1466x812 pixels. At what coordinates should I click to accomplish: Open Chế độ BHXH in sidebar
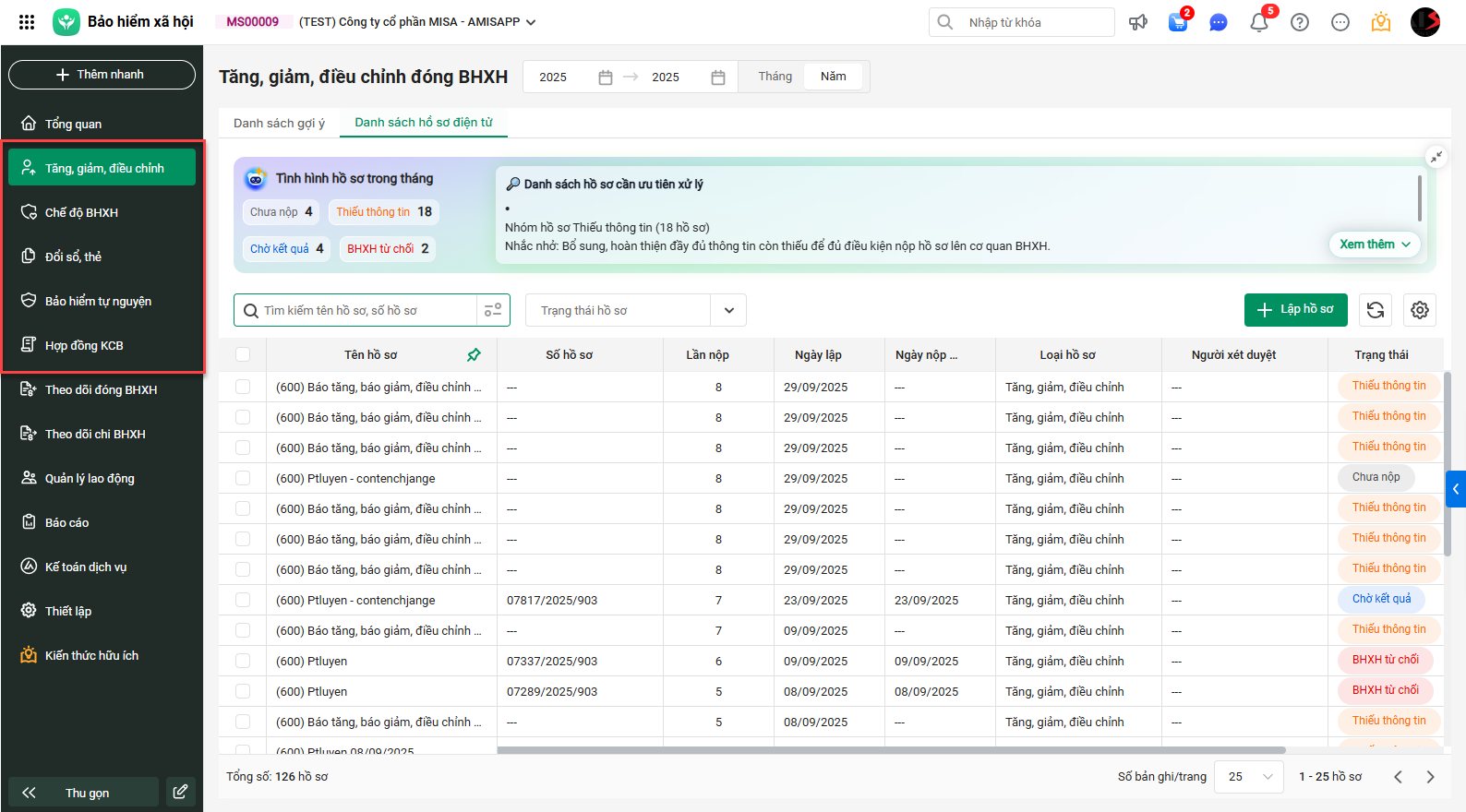pyautogui.click(x=81, y=212)
